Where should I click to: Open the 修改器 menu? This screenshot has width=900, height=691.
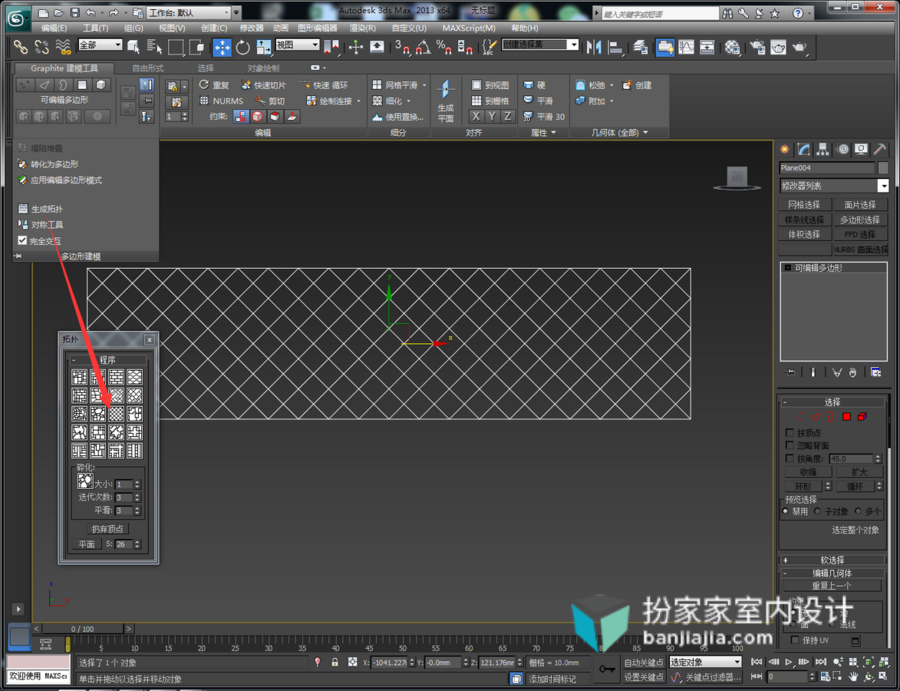(x=251, y=28)
